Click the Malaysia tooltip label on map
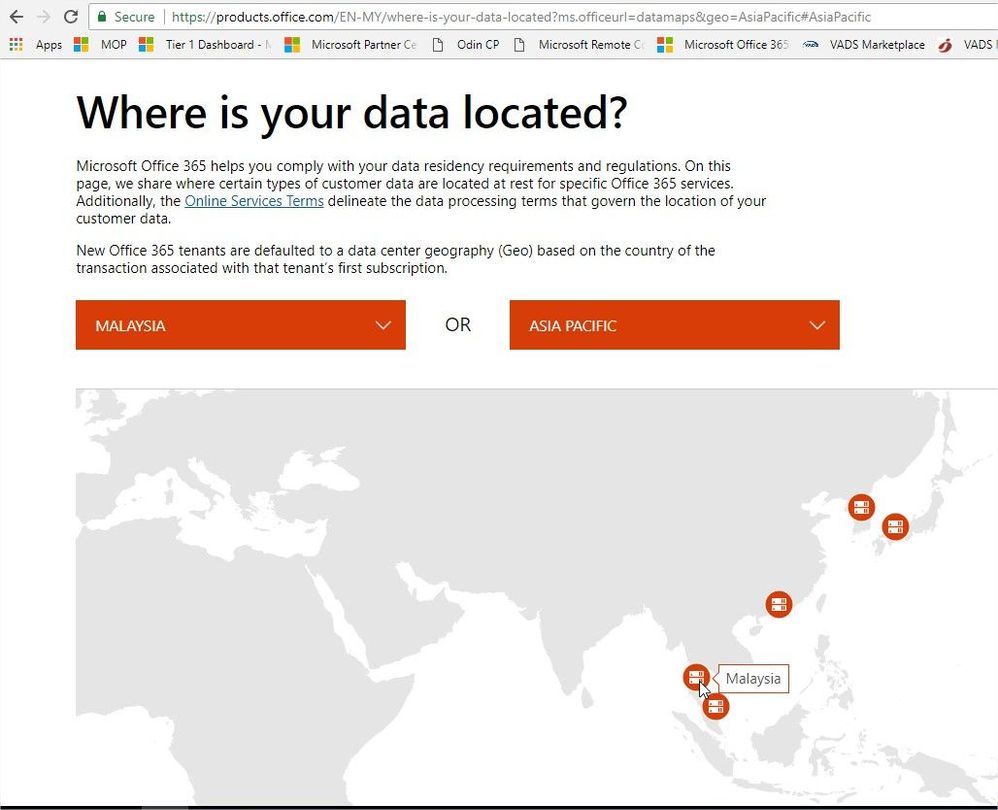This screenshot has height=810, width=998. coord(753,679)
